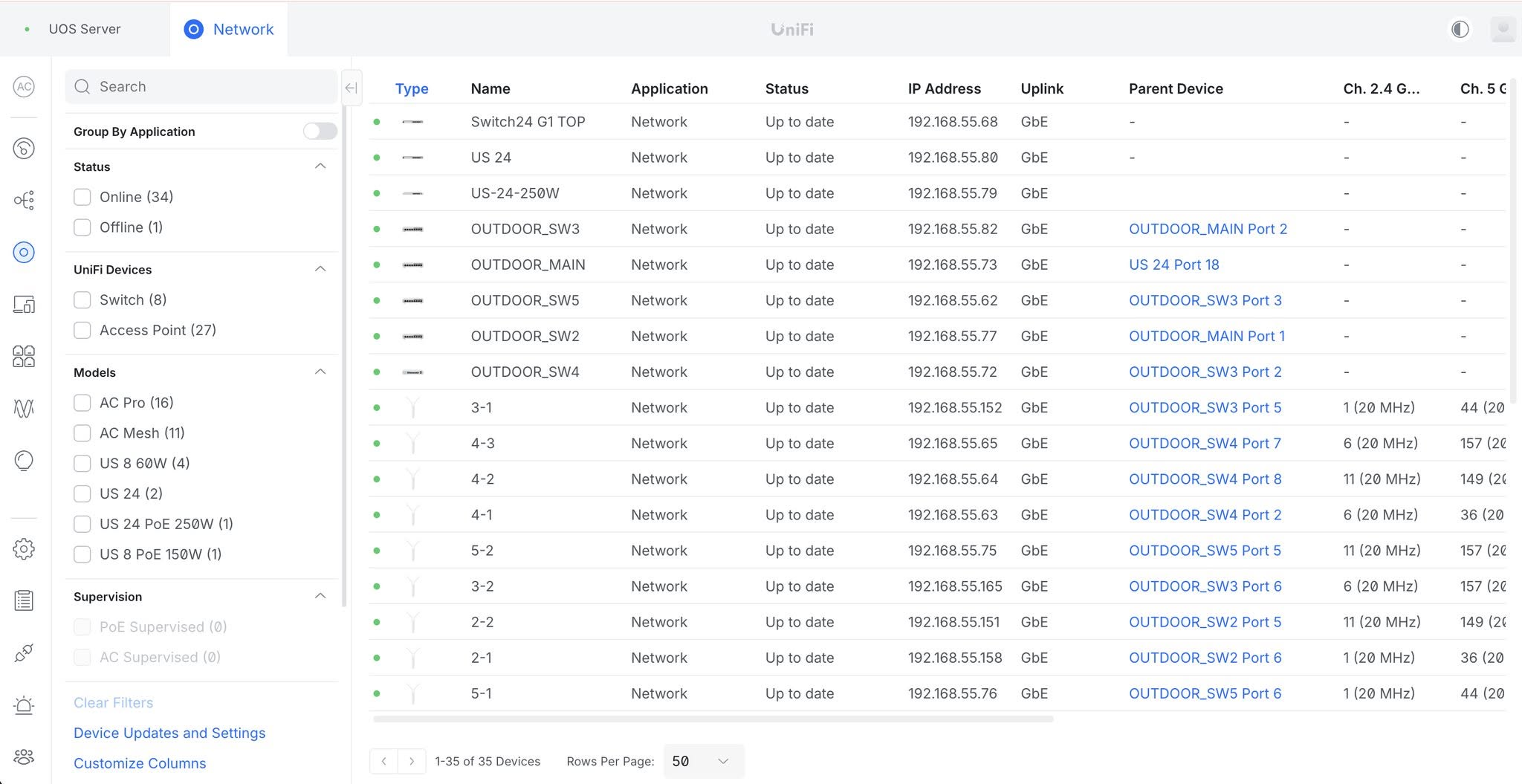Open the UniFi Devices circle icon in sidebar
The image size is (1522, 784).
click(24, 252)
